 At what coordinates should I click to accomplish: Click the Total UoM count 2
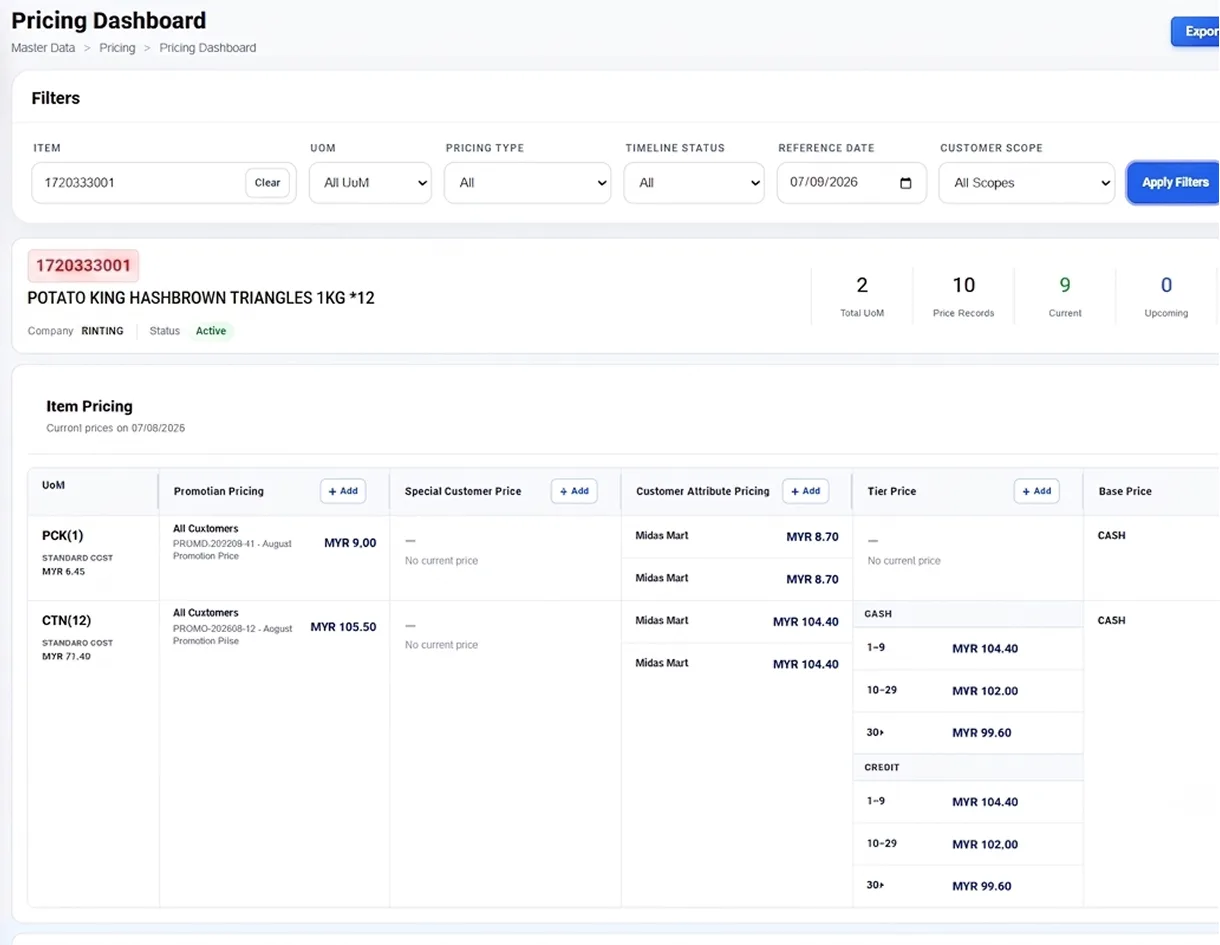tap(862, 285)
